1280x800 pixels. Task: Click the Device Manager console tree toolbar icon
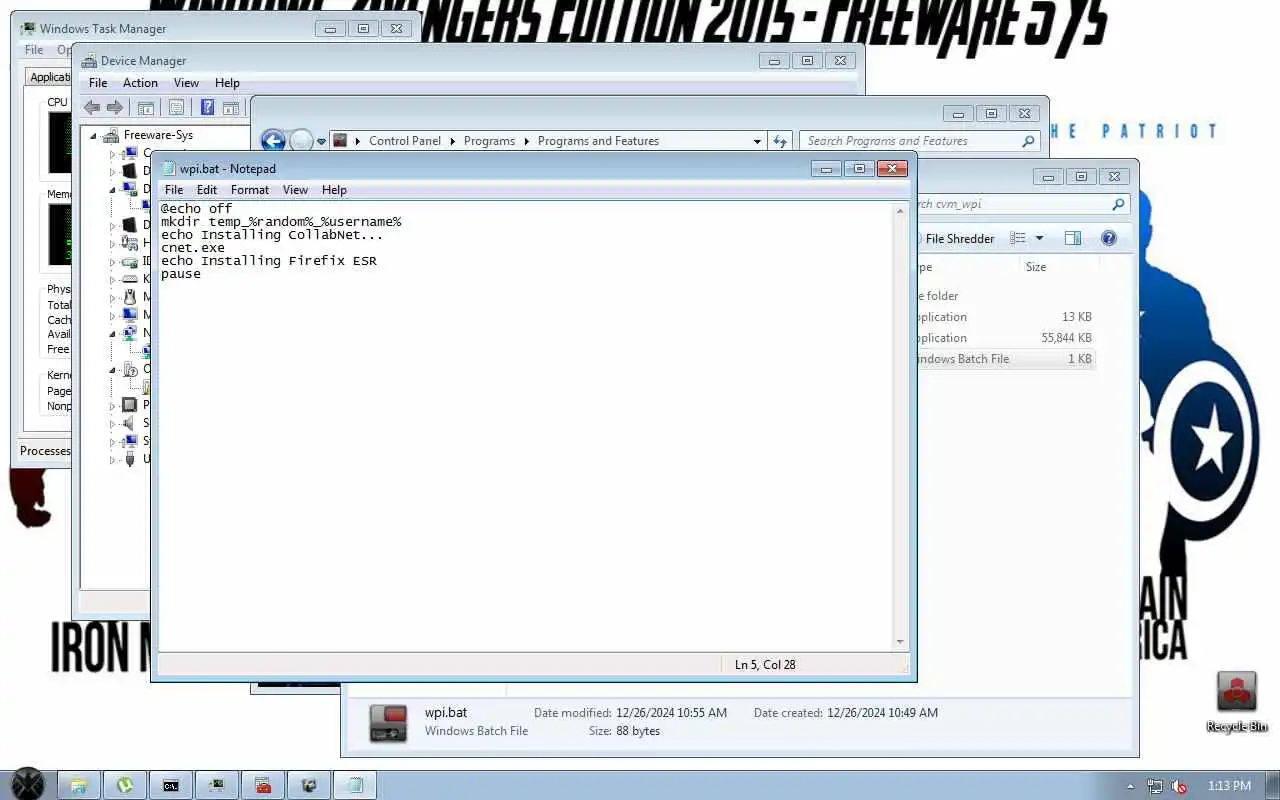point(146,108)
